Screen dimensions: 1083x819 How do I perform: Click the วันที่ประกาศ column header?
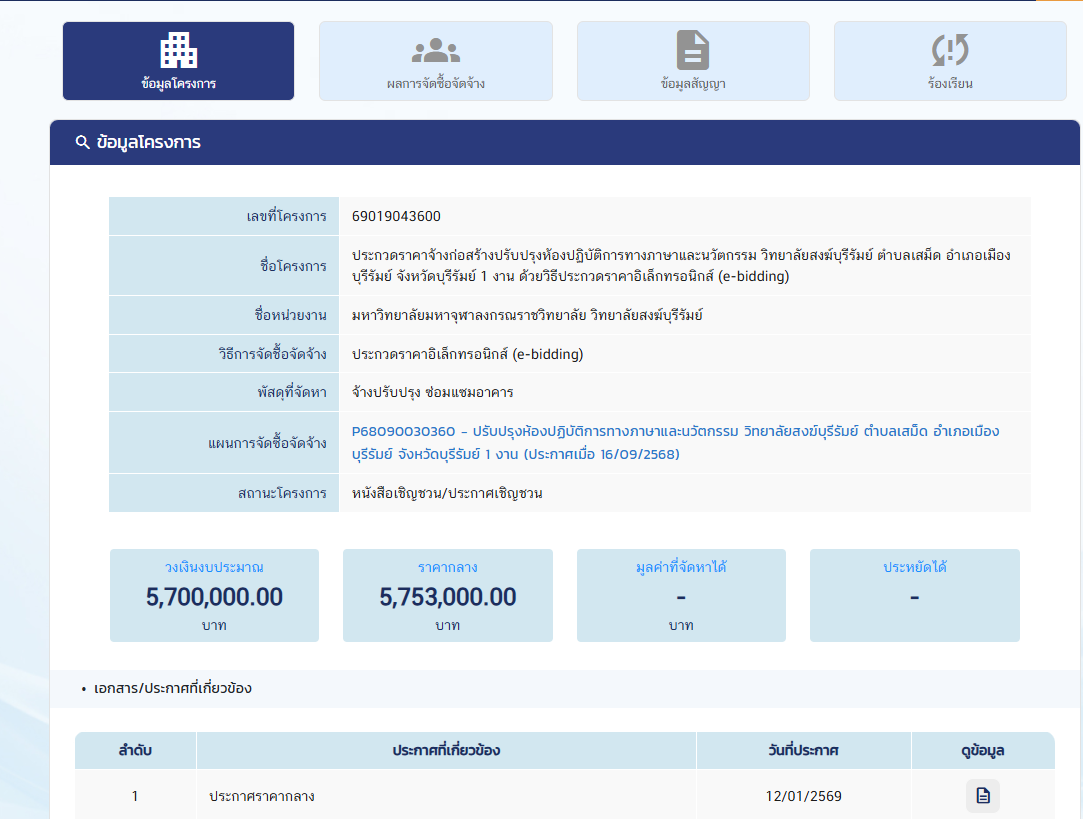(803, 750)
